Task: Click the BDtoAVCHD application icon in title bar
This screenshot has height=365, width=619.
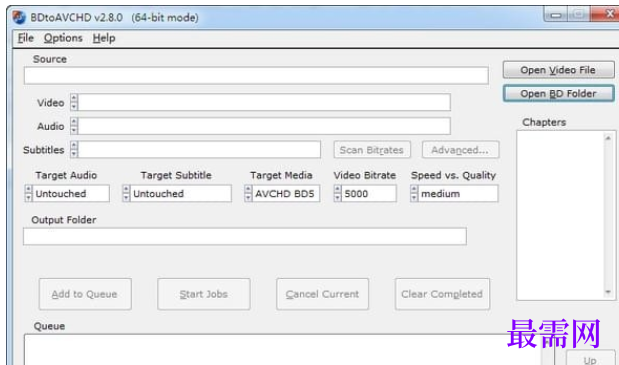Action: pos(19,17)
